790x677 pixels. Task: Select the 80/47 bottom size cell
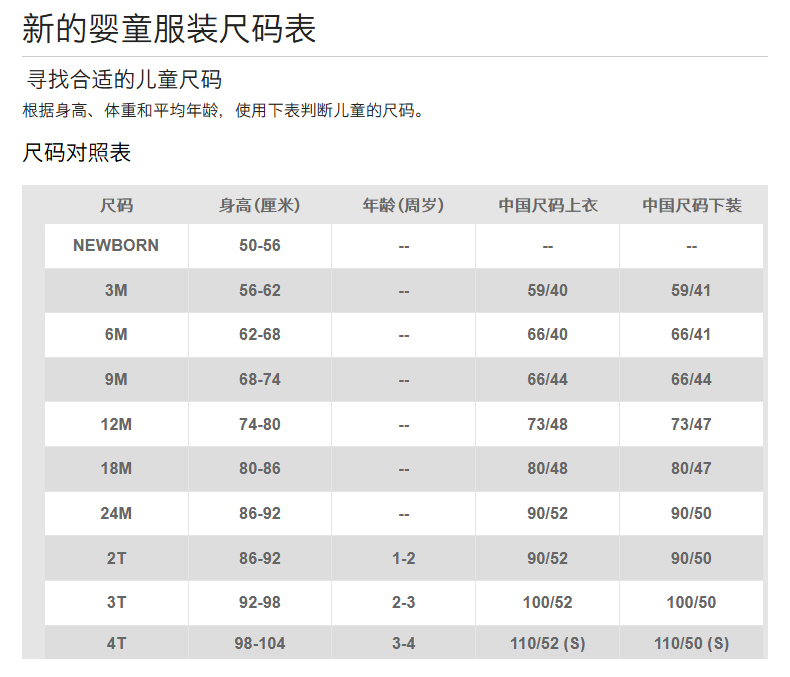coord(691,468)
